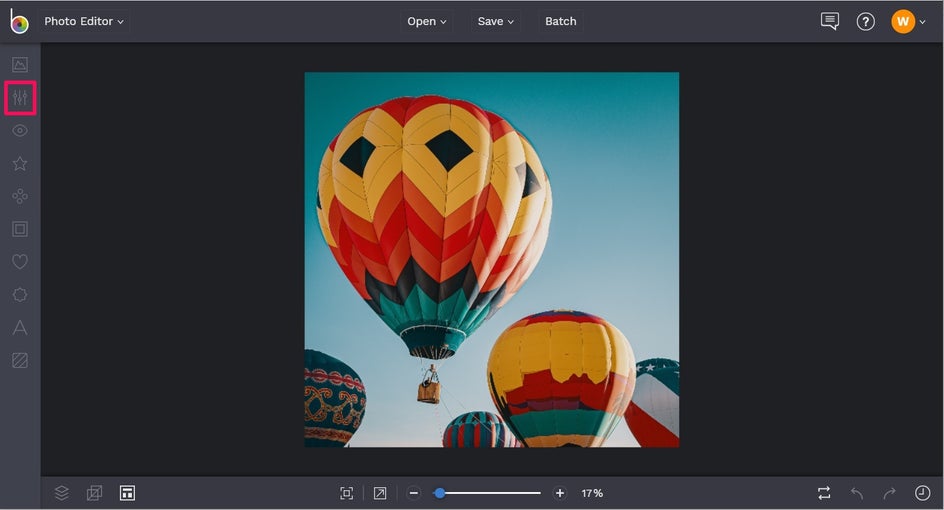Click the zoom slider handle
The height and width of the screenshot is (510, 944).
click(x=440, y=493)
